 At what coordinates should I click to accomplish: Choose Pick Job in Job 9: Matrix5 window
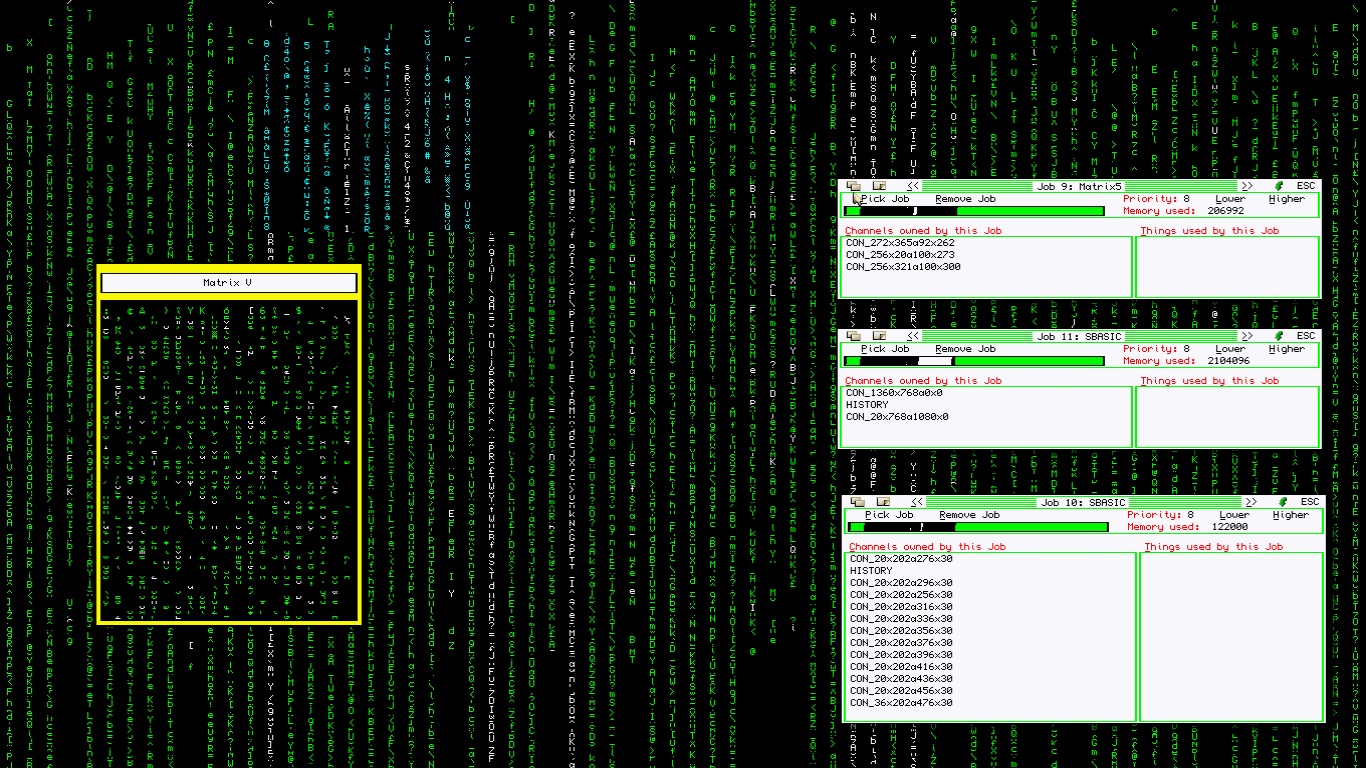pos(885,199)
